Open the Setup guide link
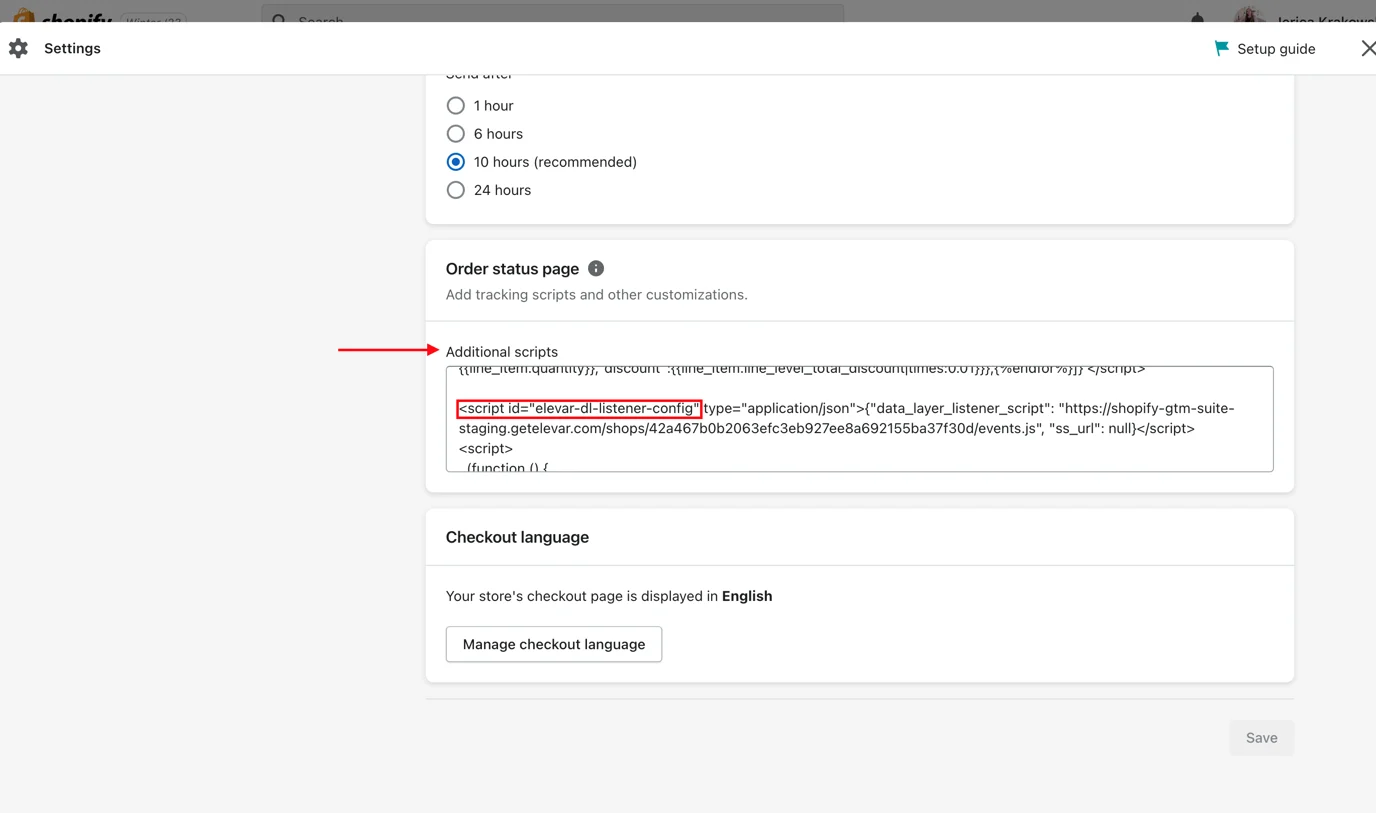 1276,48
